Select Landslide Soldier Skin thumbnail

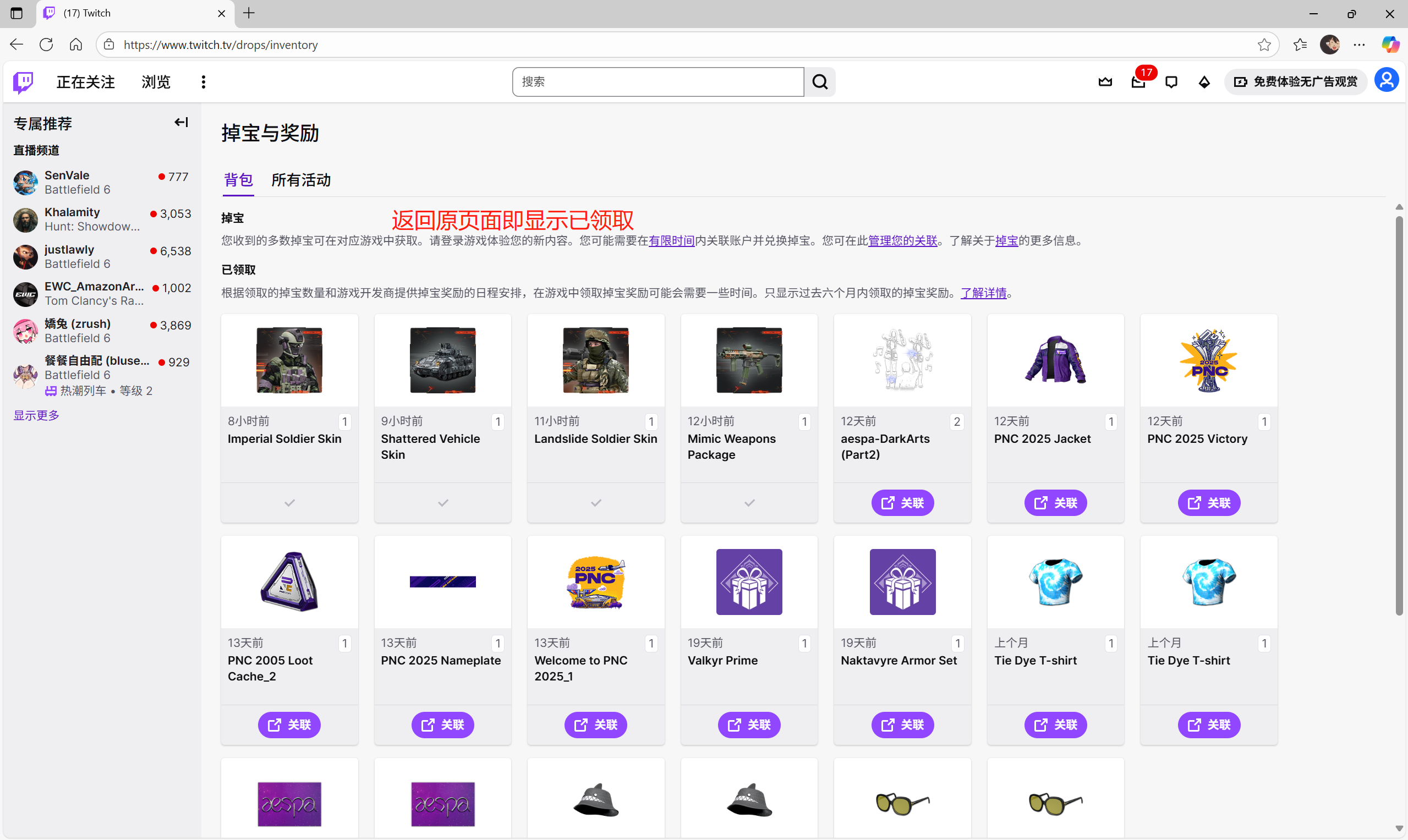pyautogui.click(x=595, y=360)
